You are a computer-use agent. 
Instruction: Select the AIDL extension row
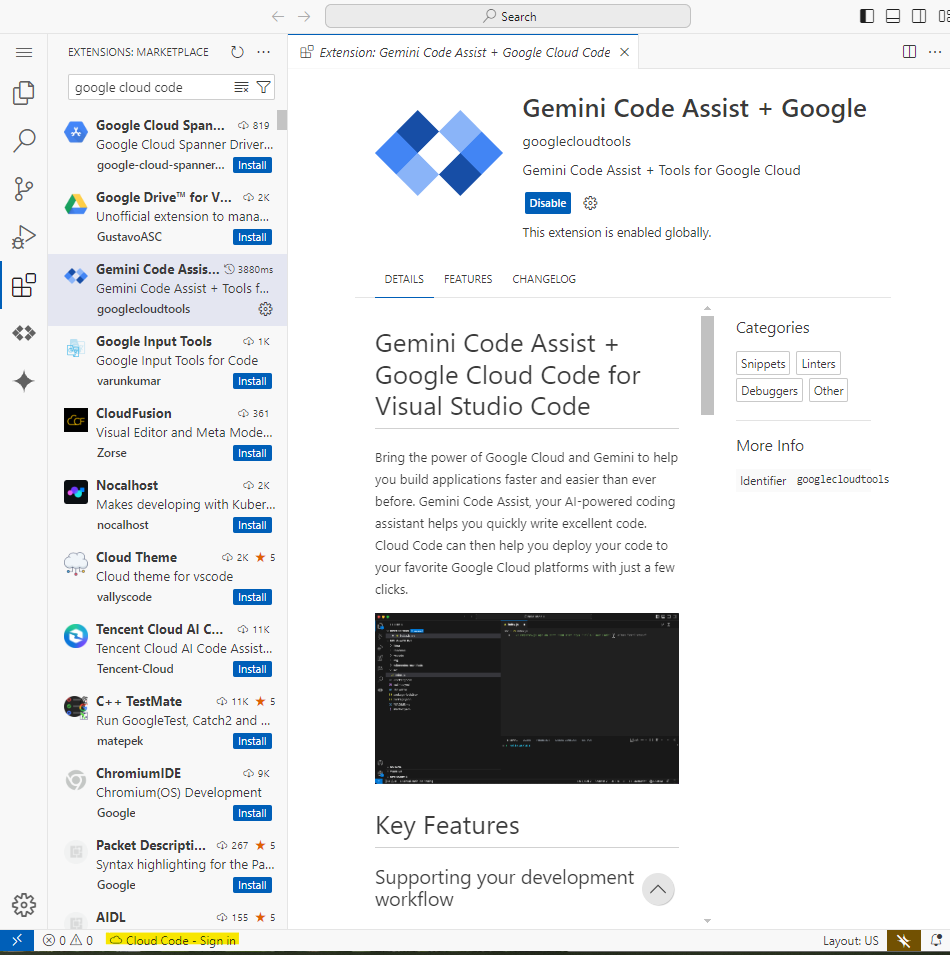(x=167, y=918)
